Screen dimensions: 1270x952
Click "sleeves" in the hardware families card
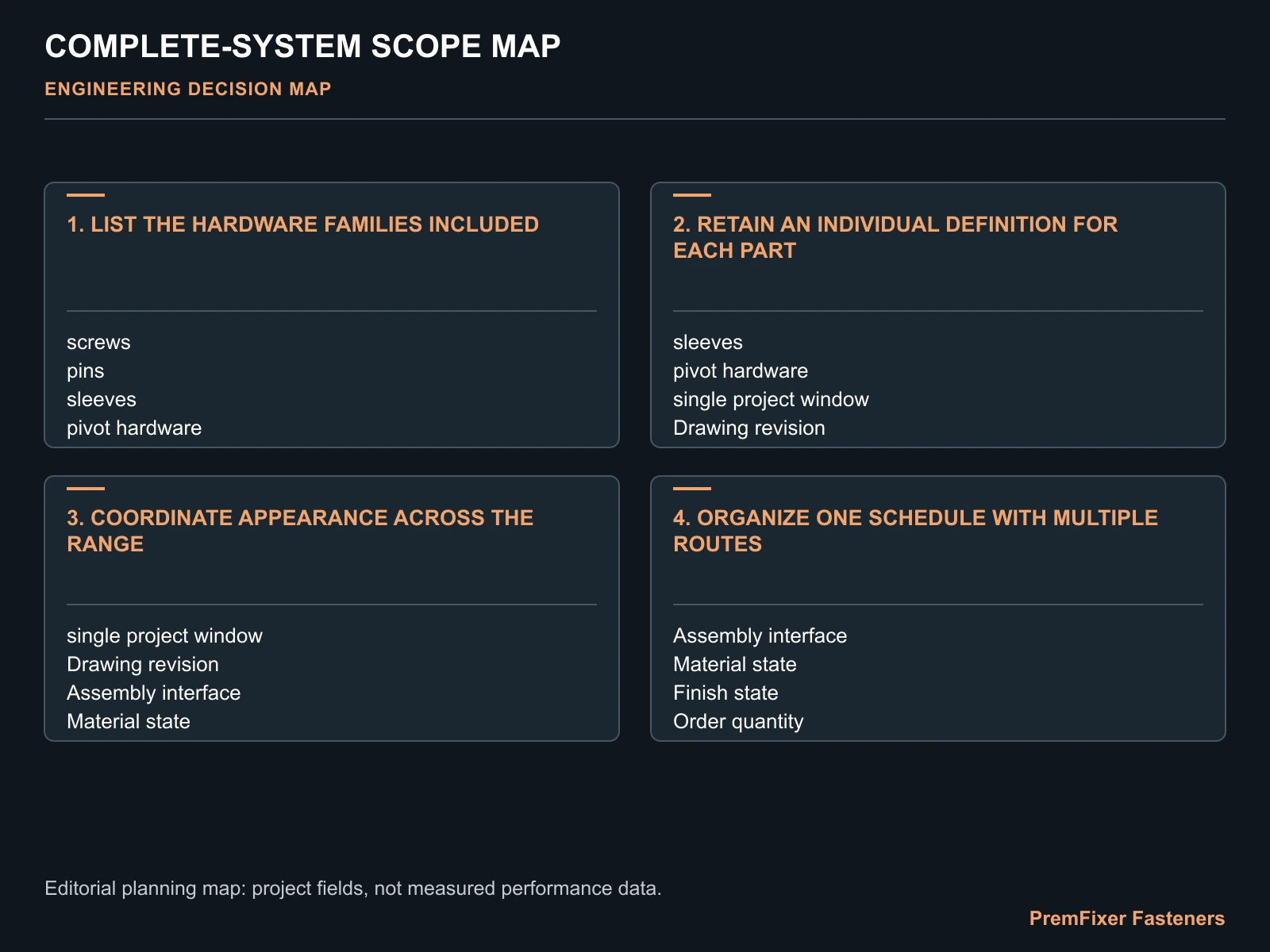[x=102, y=400]
